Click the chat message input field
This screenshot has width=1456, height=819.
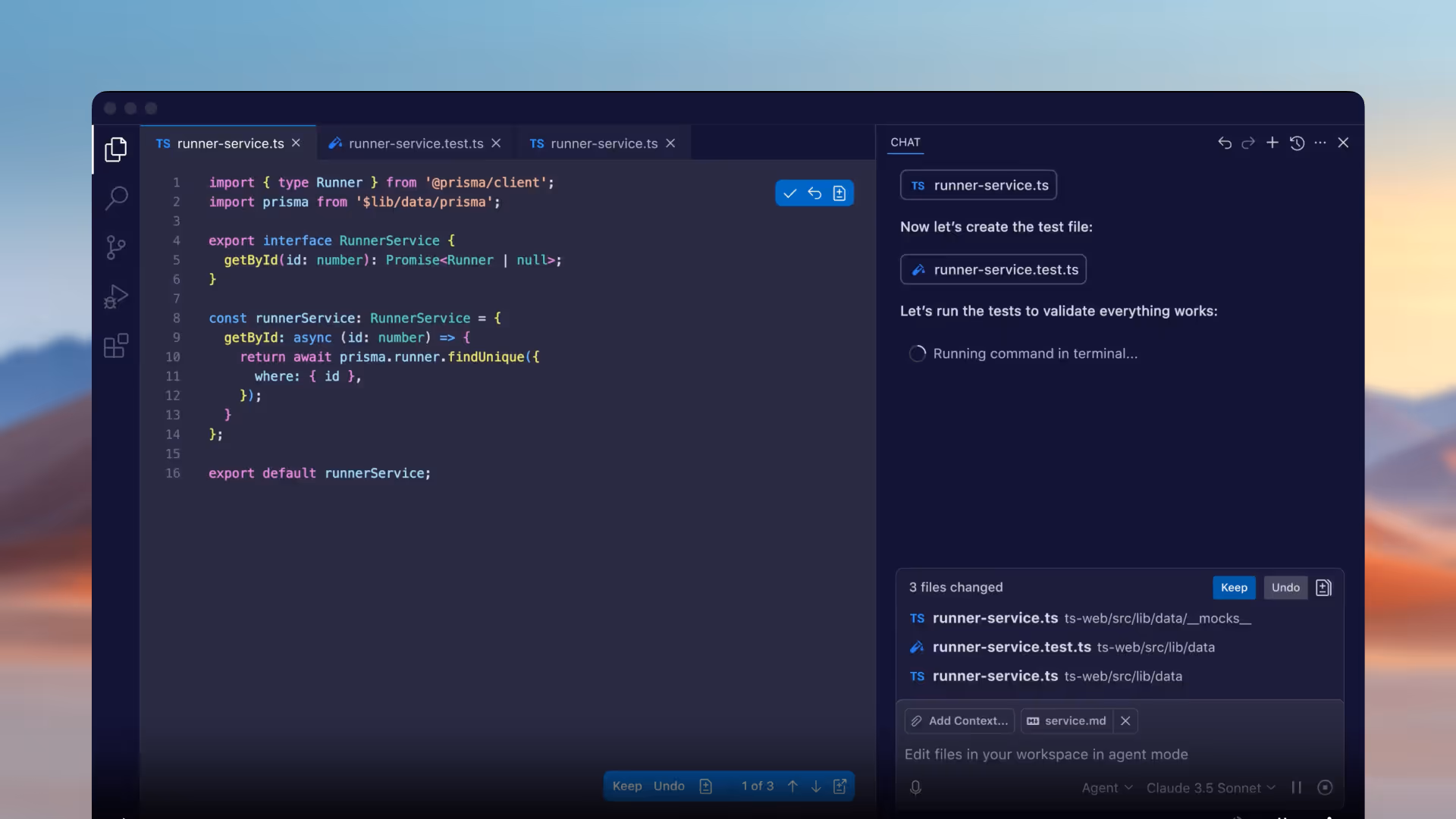click(x=1062, y=755)
